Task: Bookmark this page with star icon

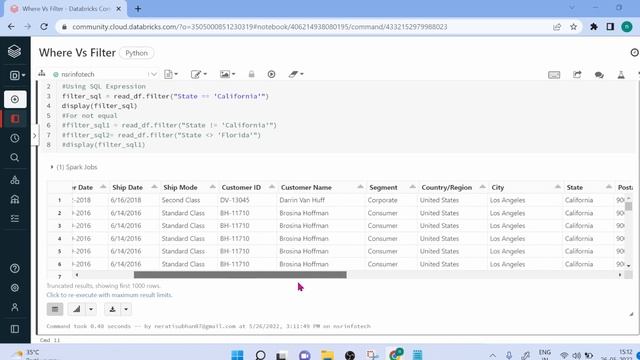Action: [573, 27]
